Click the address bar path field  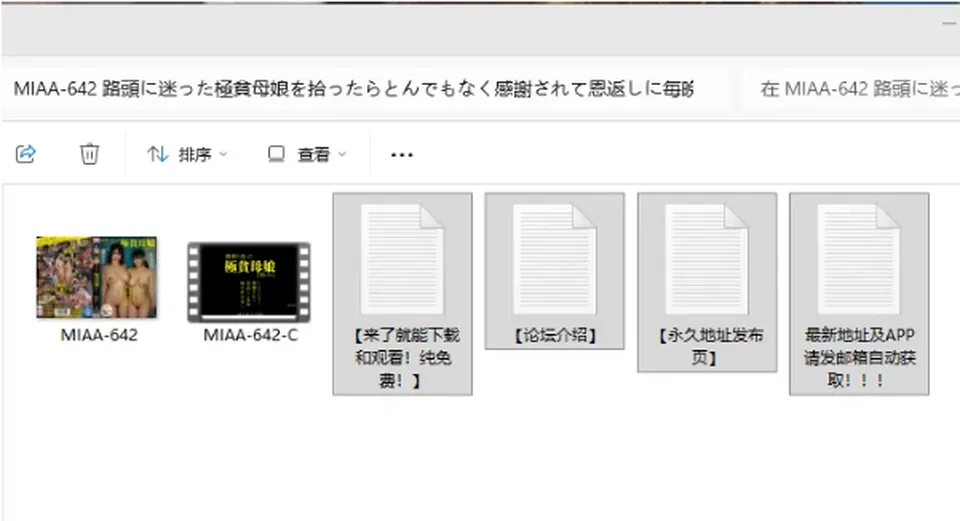coord(365,89)
